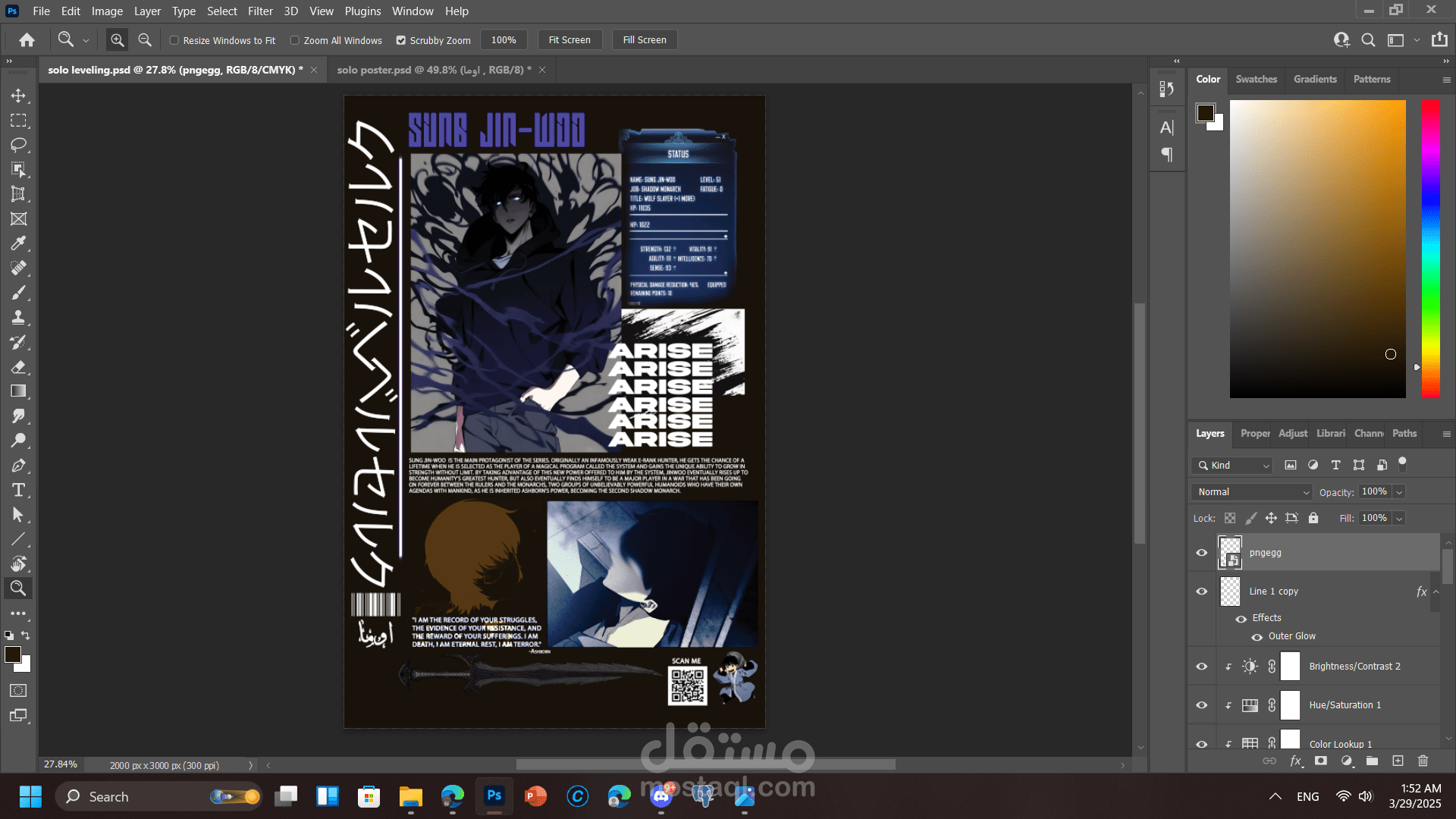
Task: Click the Zoom Out magnifier icon
Action: [x=145, y=40]
